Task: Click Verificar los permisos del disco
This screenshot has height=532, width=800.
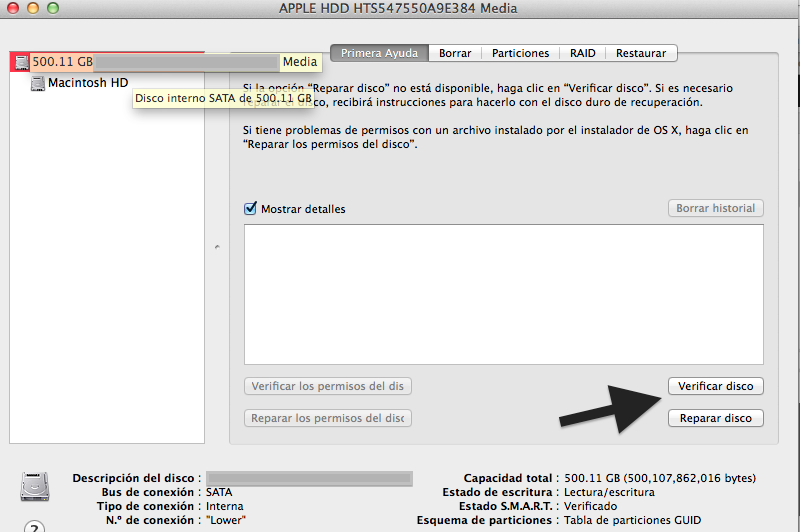Action: coord(328,386)
